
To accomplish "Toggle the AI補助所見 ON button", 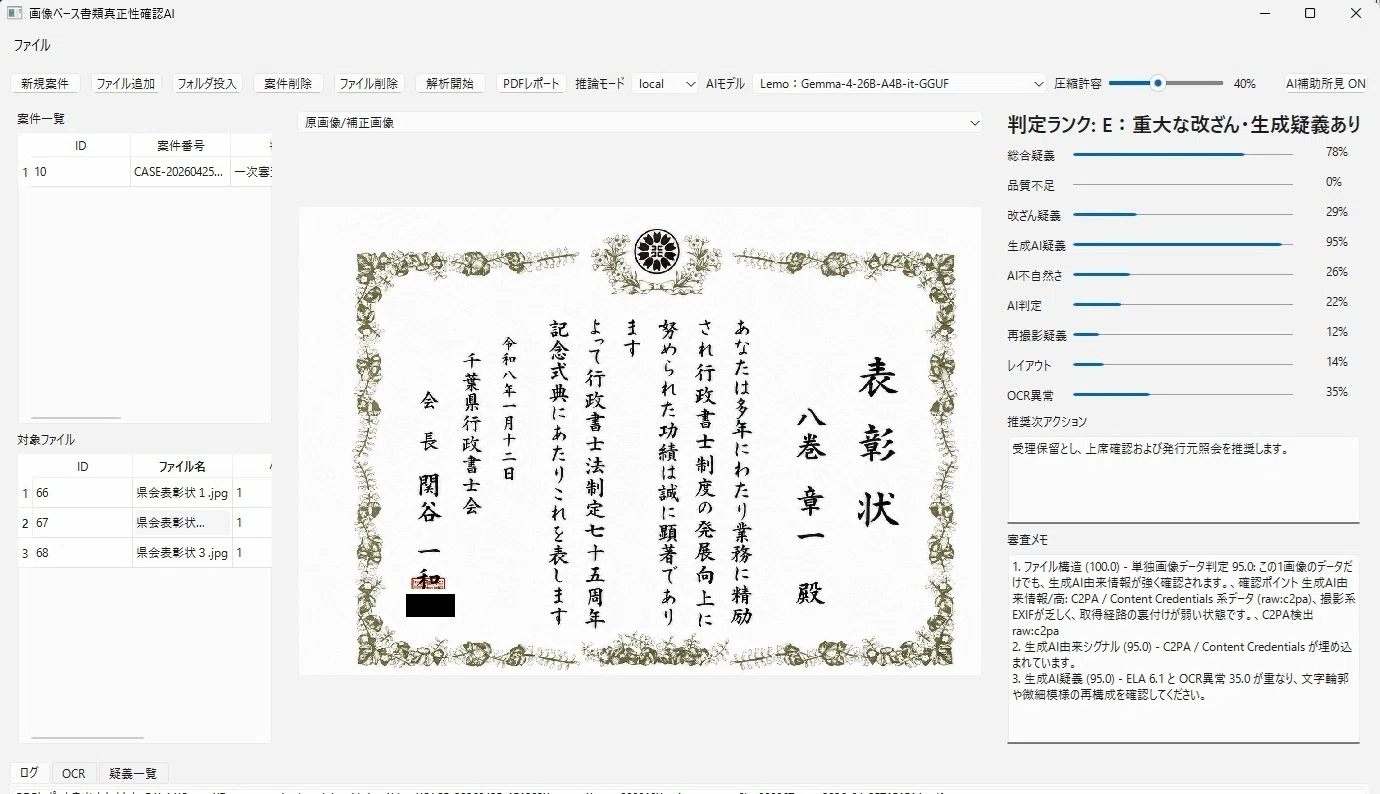I will tap(1325, 84).
